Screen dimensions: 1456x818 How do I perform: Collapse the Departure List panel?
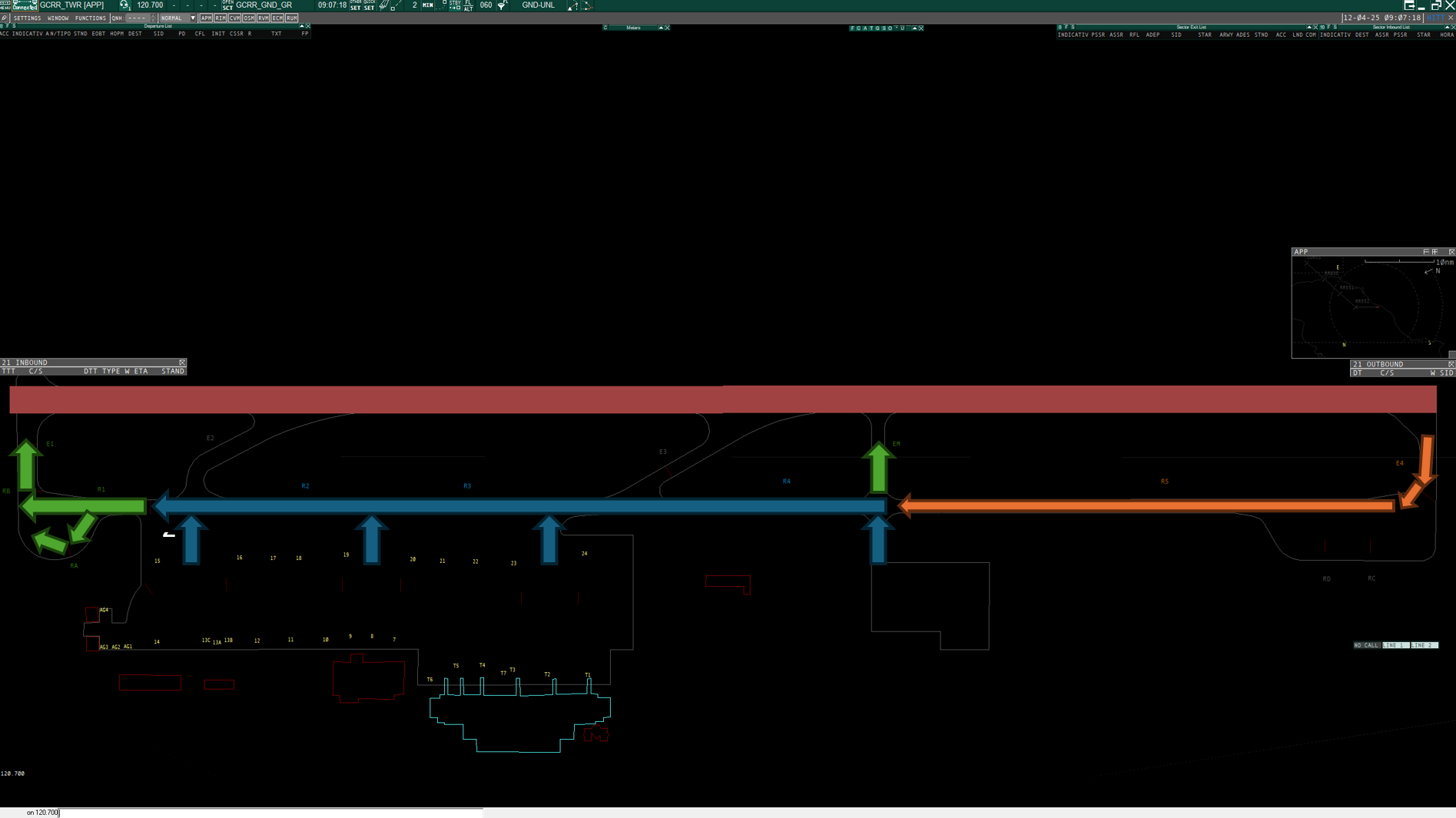click(x=302, y=26)
